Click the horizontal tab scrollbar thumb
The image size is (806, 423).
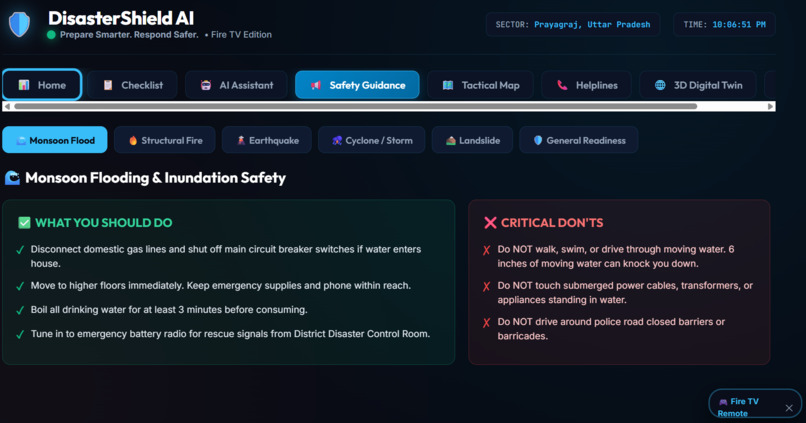pos(356,106)
